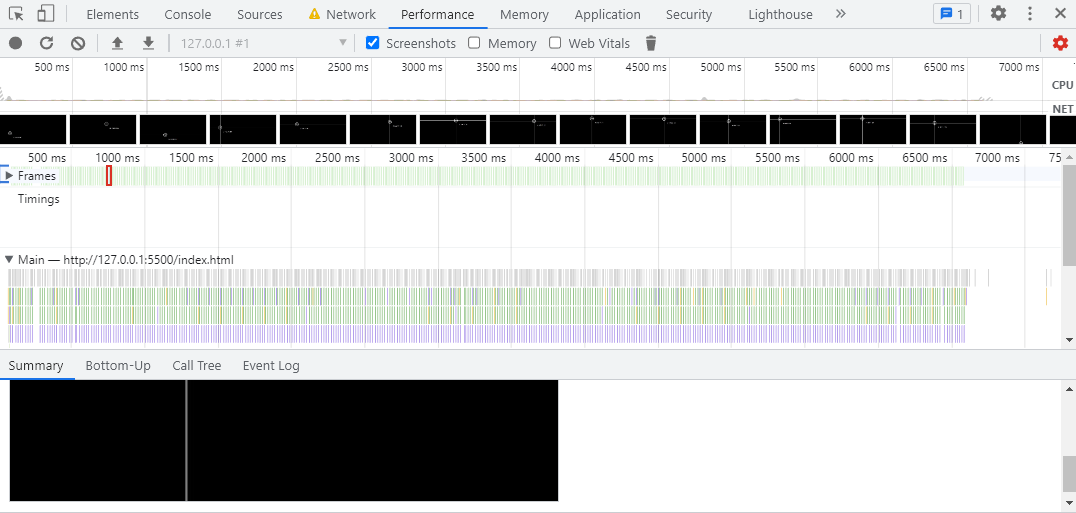Switch to the Bottom-Up tab
This screenshot has width=1076, height=513.
coord(118,366)
